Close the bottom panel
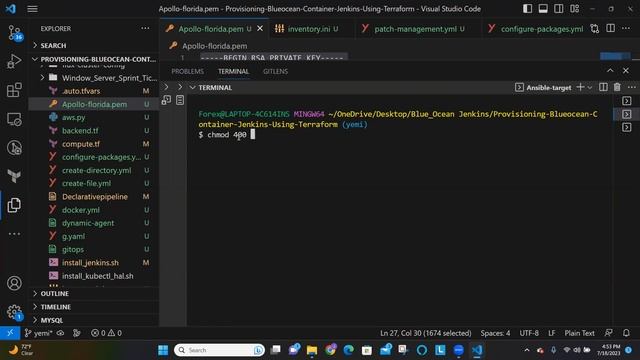 click(626, 71)
